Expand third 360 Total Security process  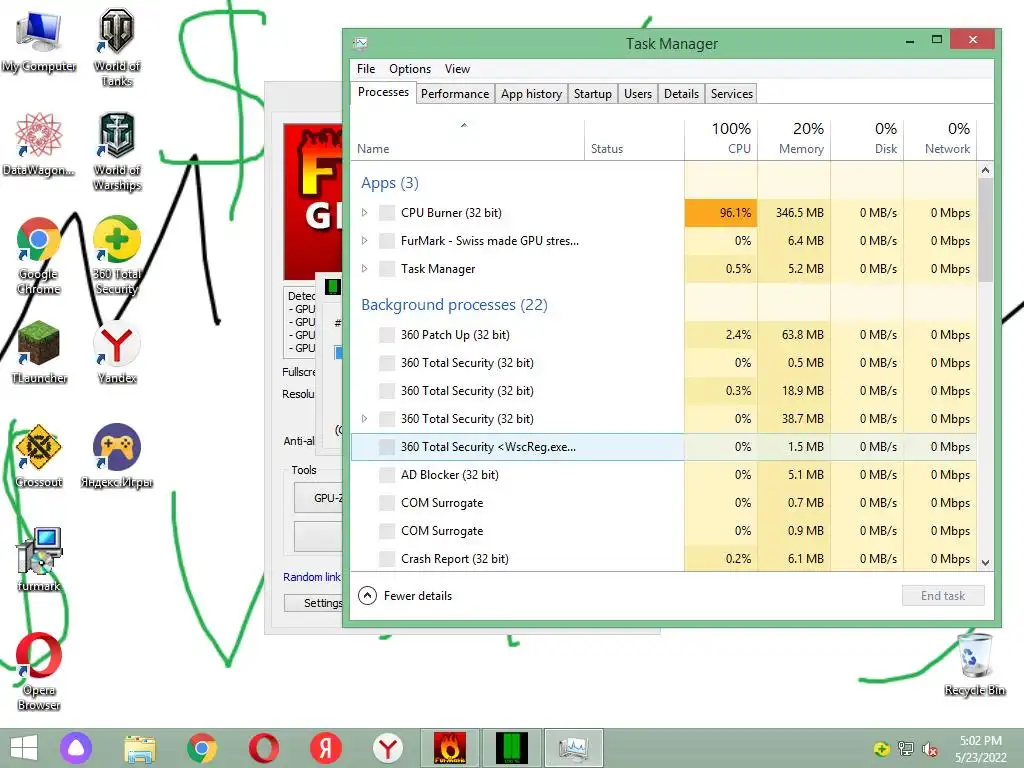click(364, 419)
